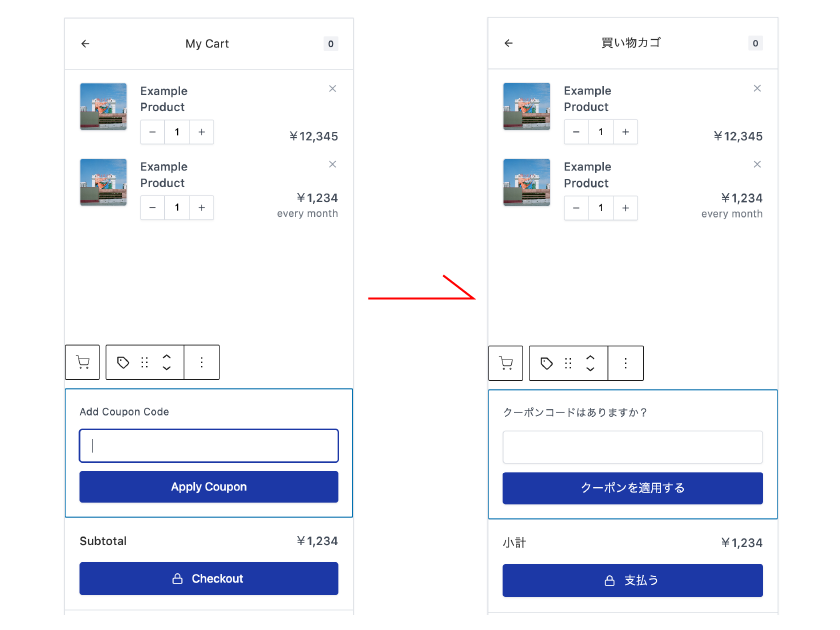Increase quantity of first My Cart product
Screen dimensions: 840x630
(x=201, y=132)
